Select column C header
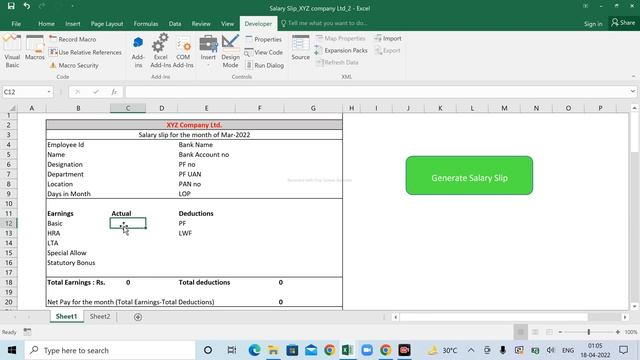Image resolution: width=640 pixels, height=360 pixels. coord(128,108)
